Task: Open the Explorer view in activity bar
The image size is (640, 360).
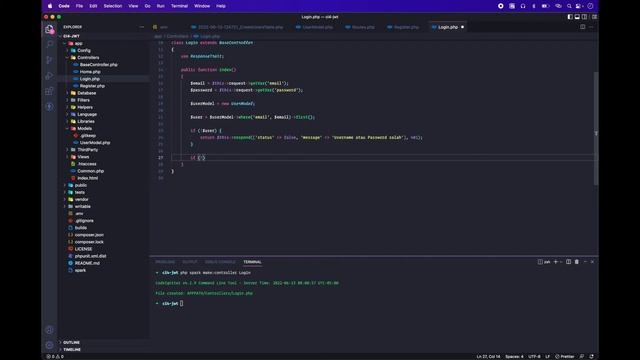Action: click(x=49, y=29)
